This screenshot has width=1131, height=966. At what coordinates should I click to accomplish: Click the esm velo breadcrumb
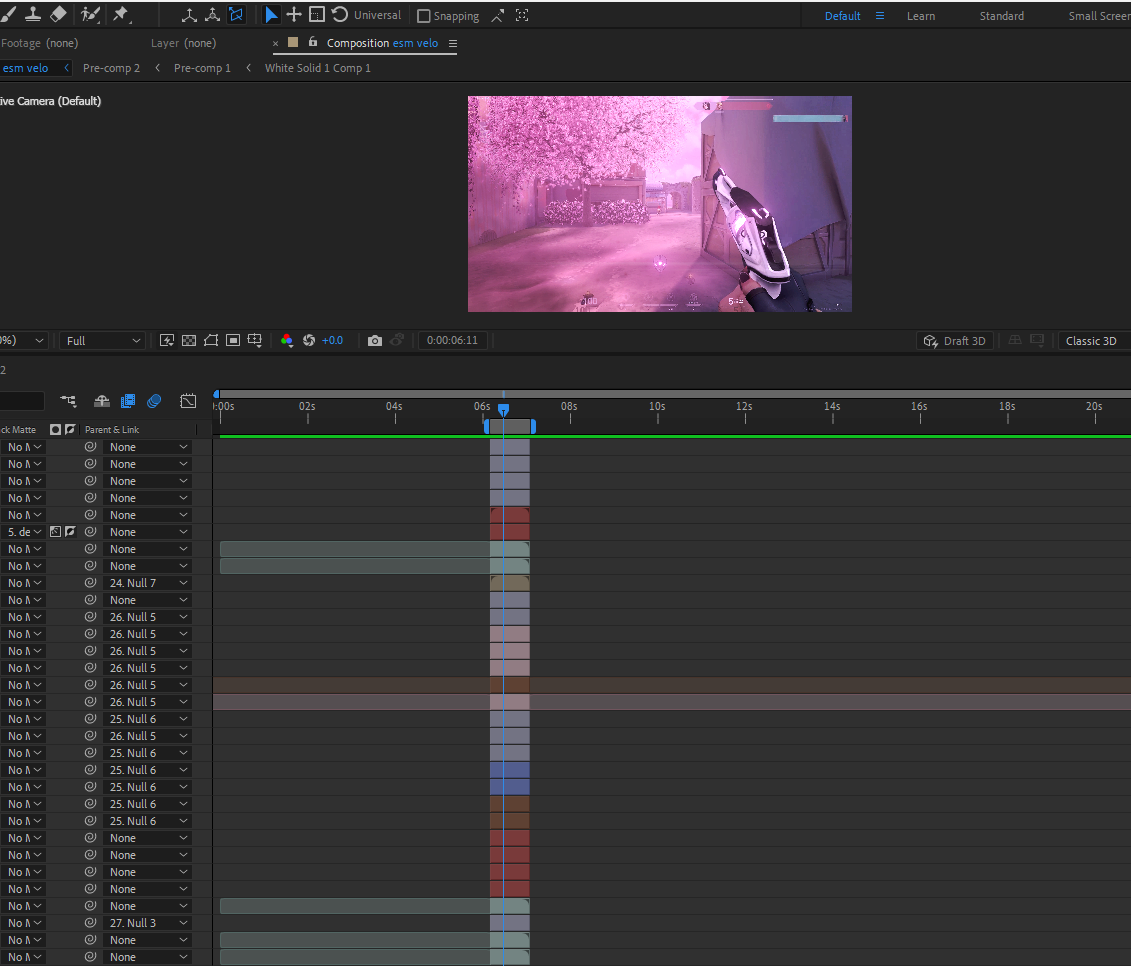[25, 68]
